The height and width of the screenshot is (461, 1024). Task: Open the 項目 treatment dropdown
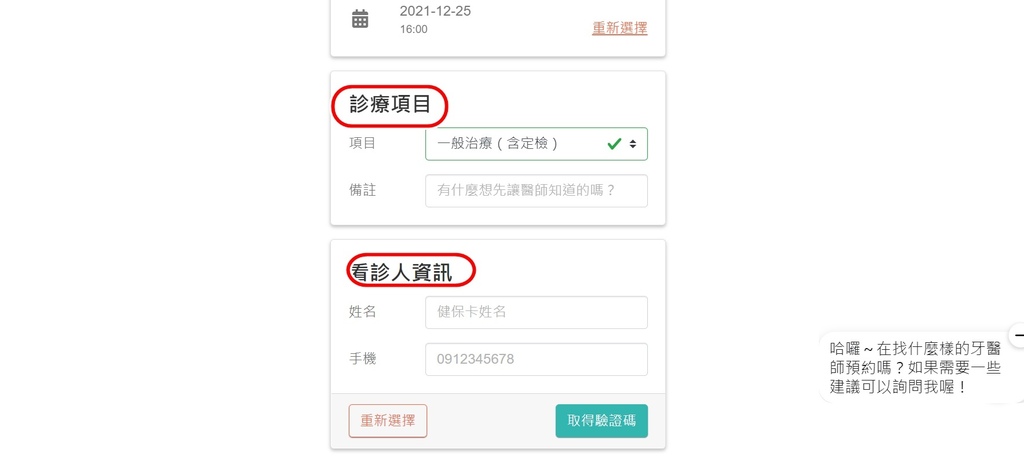[x=520, y=144]
